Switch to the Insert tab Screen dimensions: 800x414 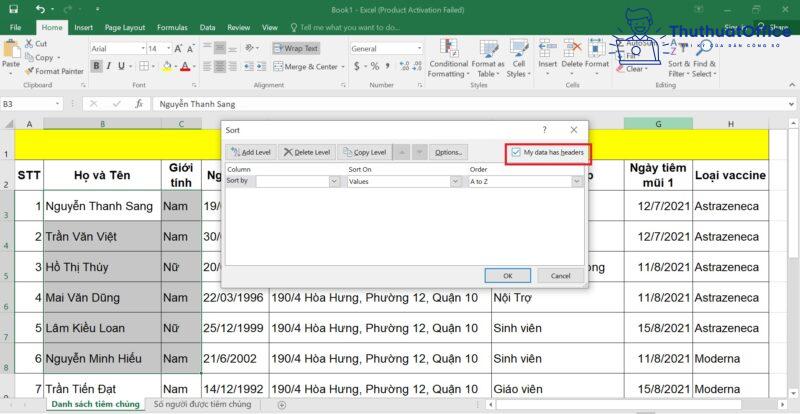pos(83,28)
